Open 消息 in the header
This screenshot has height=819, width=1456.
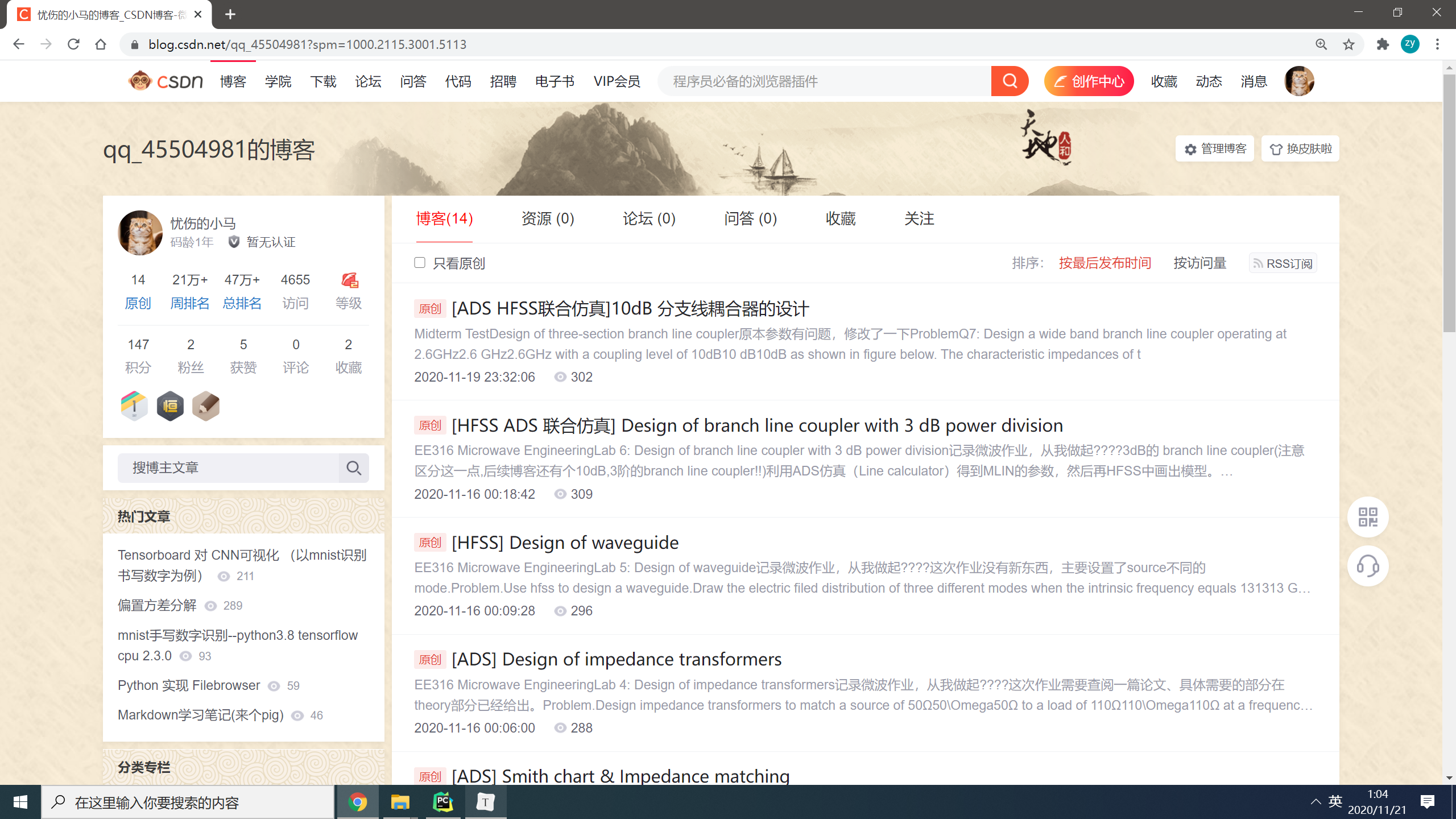coord(1254,81)
